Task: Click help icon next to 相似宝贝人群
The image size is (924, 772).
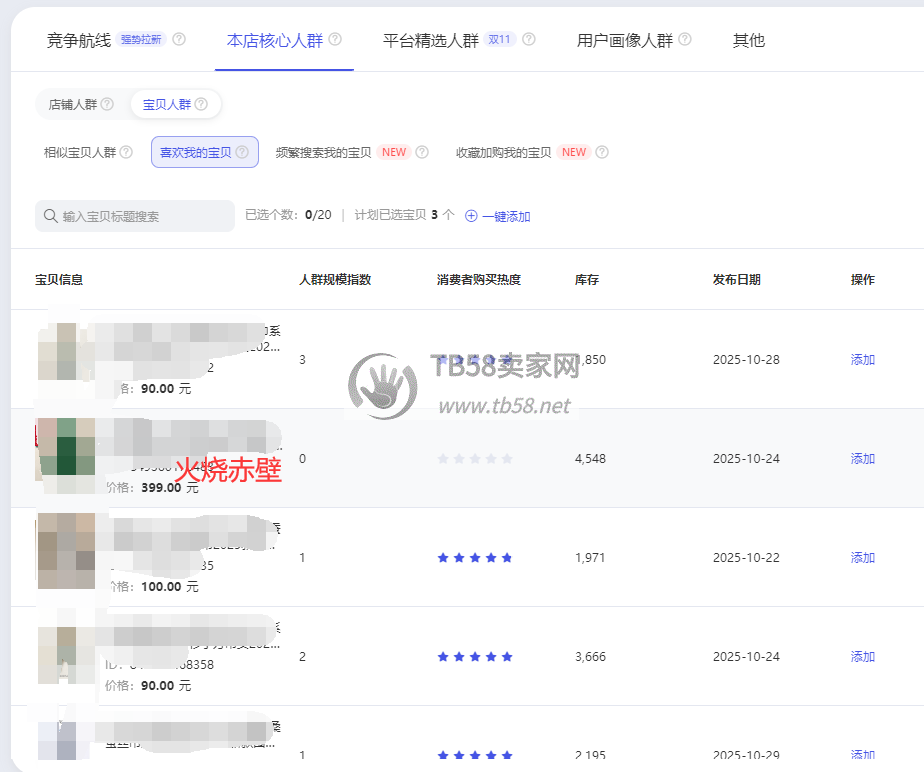Action: coord(126,153)
